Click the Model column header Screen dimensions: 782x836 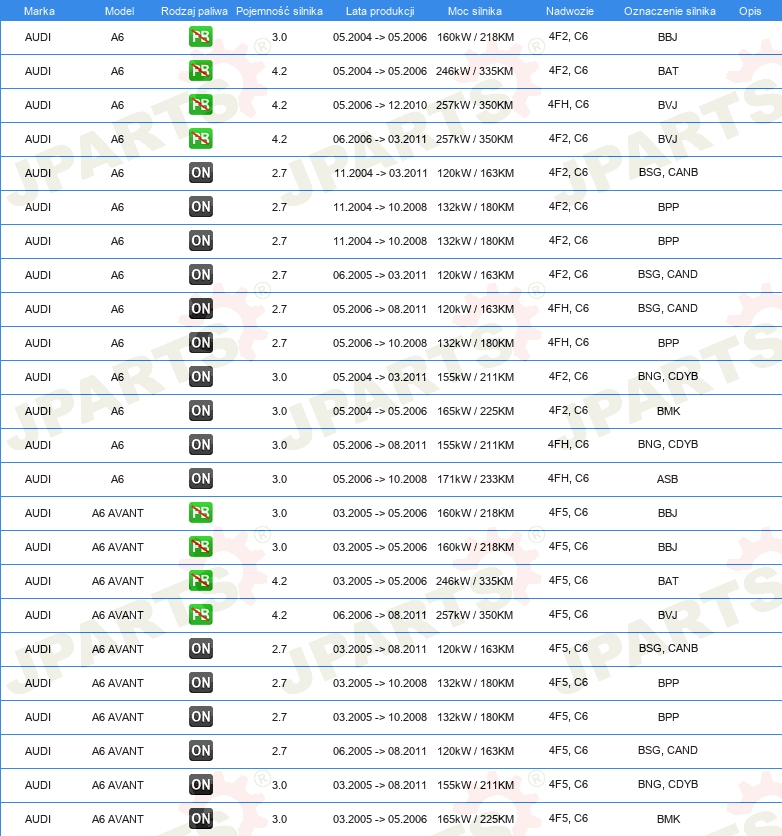(119, 11)
